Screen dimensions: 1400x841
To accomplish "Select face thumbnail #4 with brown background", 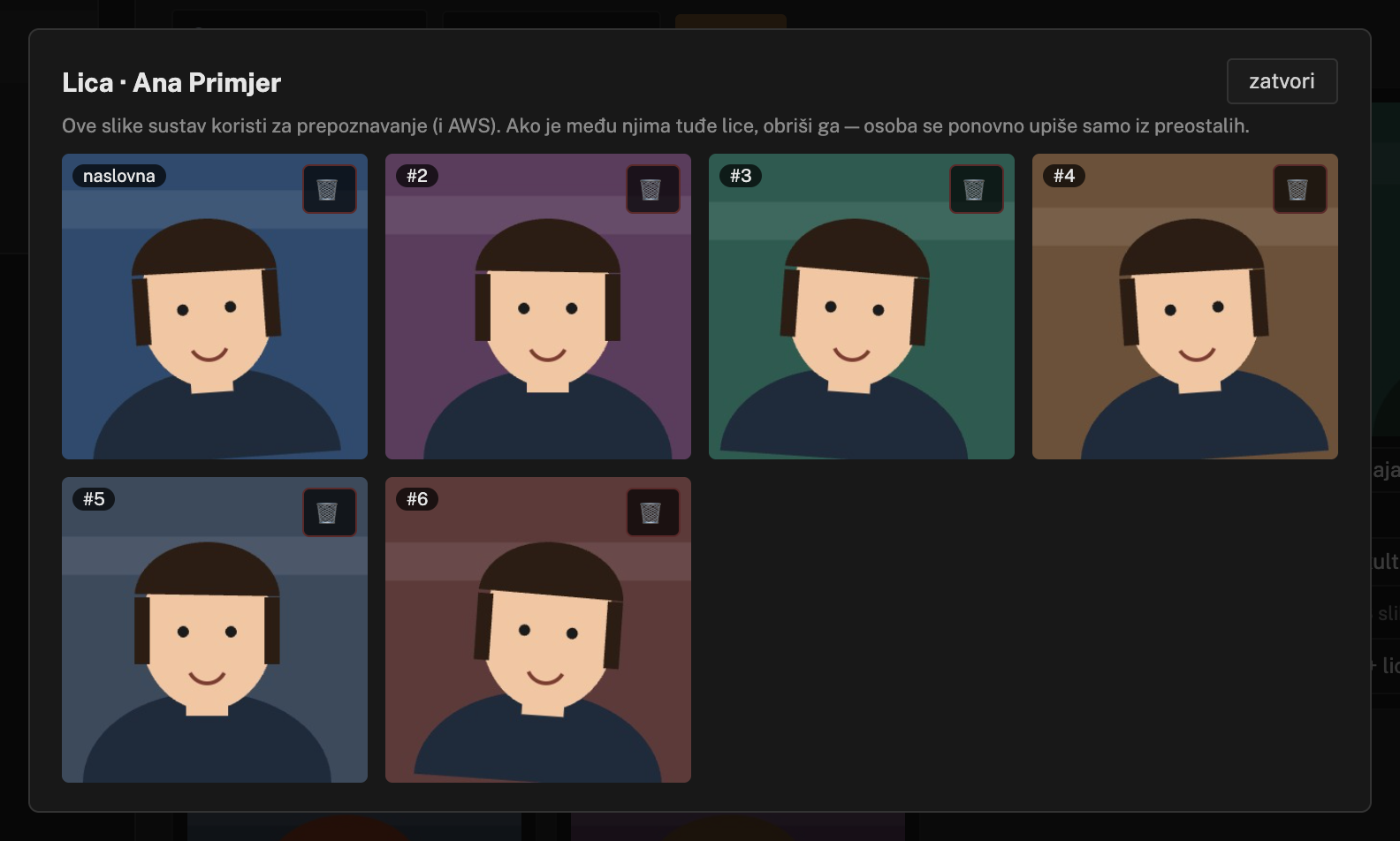I will pos(1185,307).
